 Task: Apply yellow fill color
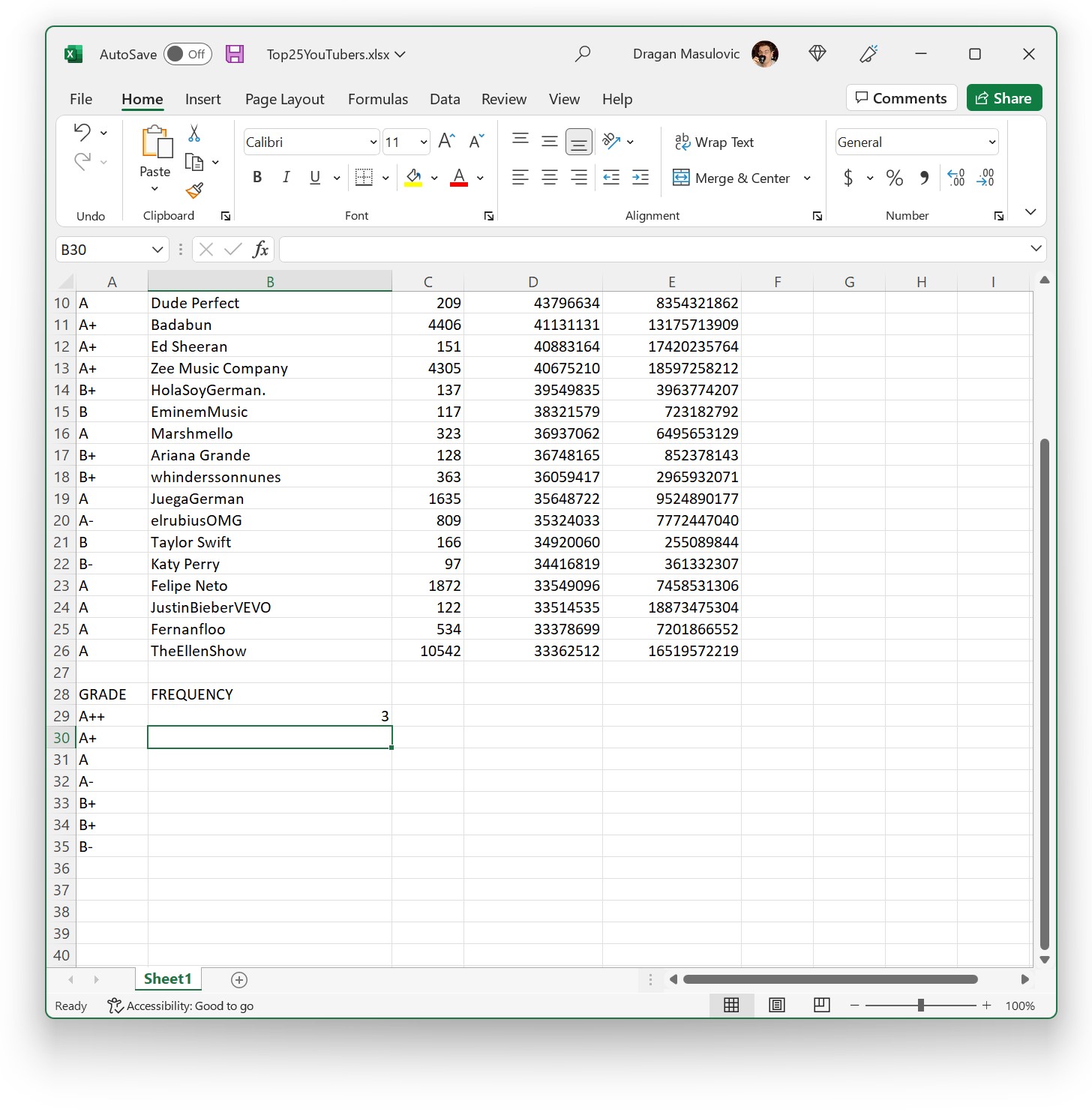413,178
